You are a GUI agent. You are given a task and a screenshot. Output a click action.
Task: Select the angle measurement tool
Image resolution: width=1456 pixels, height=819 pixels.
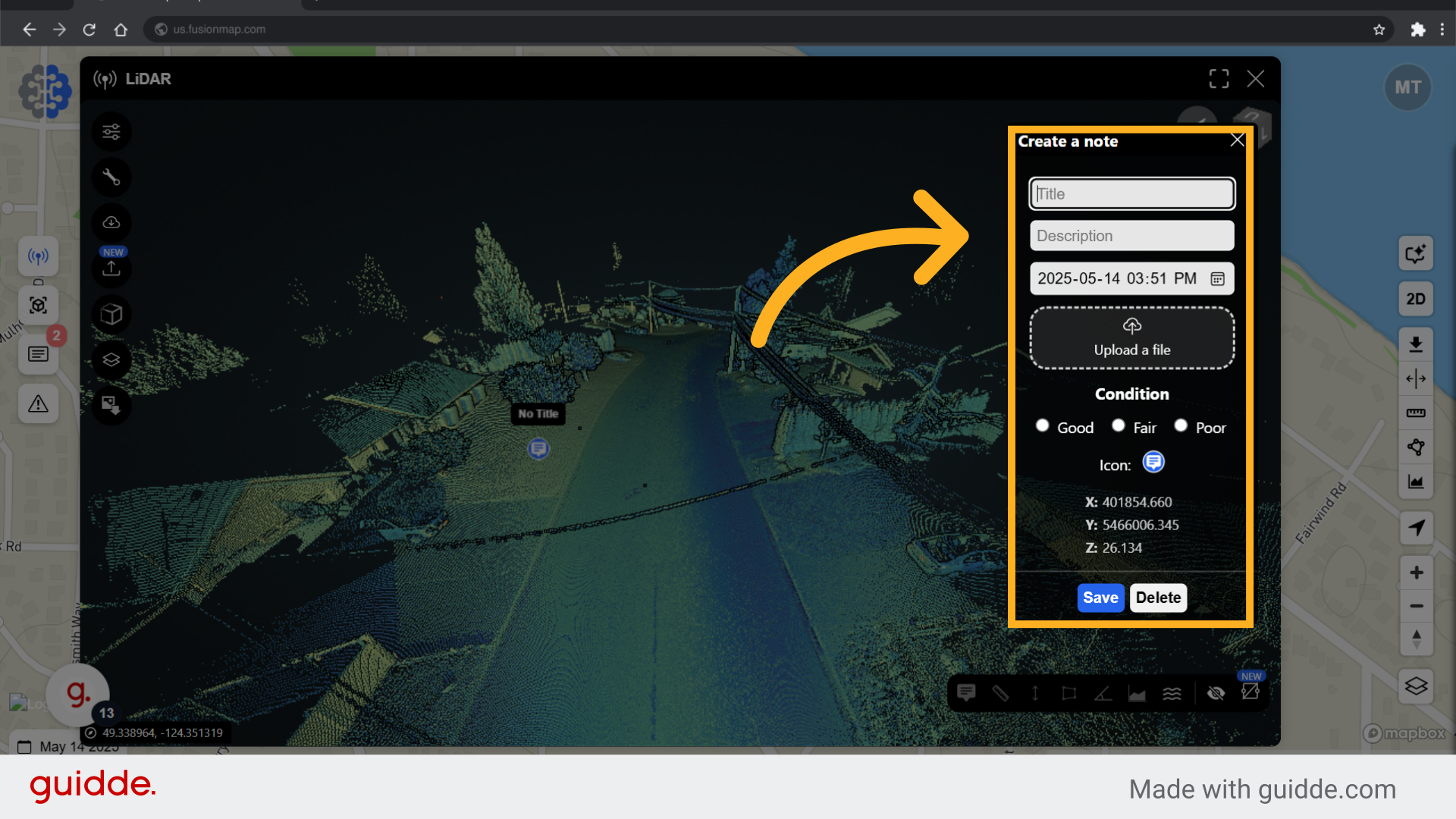(x=1103, y=693)
